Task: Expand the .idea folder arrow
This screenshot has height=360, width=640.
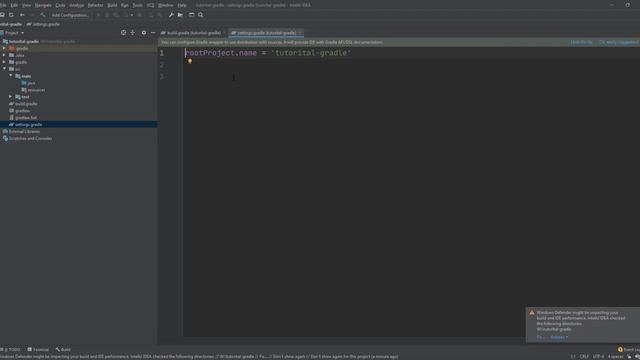Action: pyautogui.click(x=4, y=55)
